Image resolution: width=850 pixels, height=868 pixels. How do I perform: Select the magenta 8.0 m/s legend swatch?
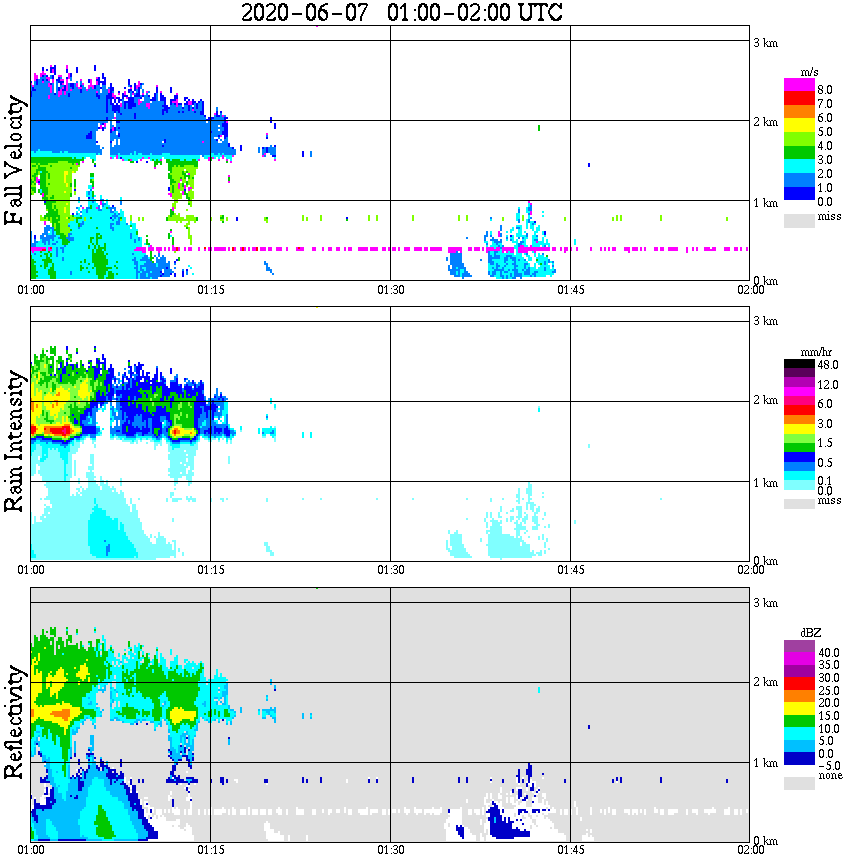(x=799, y=84)
